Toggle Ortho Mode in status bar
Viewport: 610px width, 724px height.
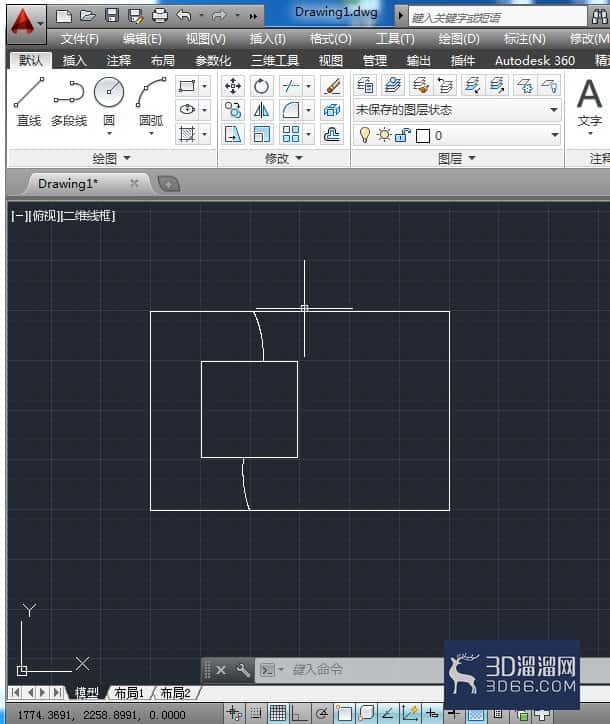pyautogui.click(x=300, y=713)
